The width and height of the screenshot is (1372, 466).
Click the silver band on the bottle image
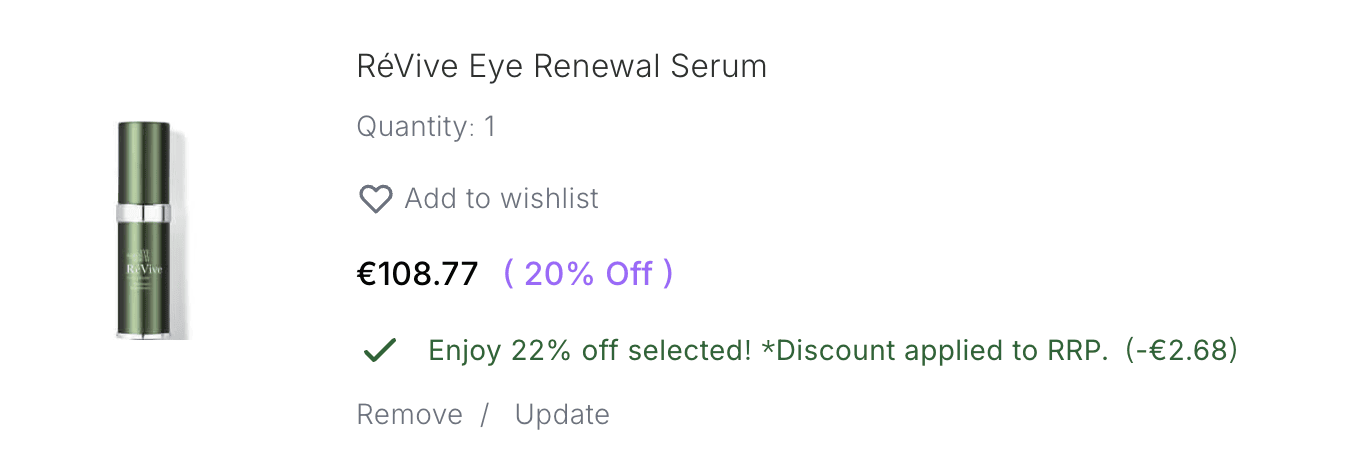click(x=144, y=212)
